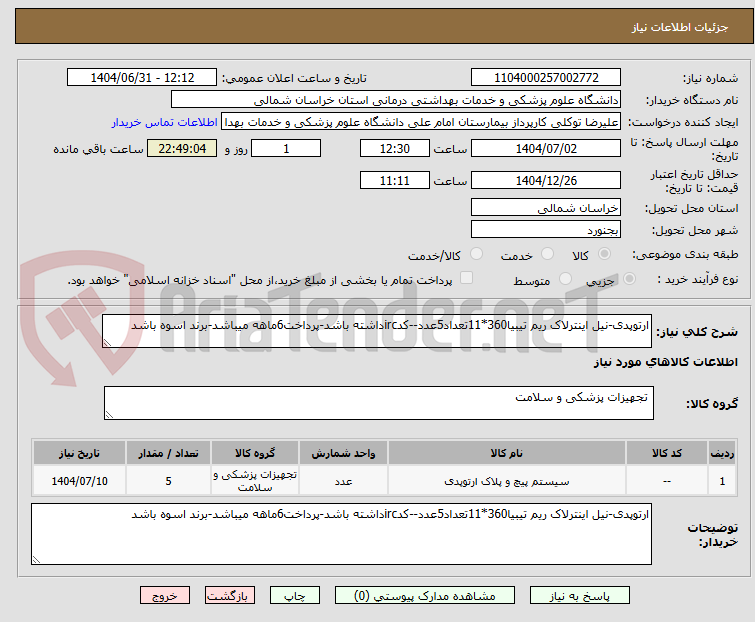The image size is (755, 622).
Task: Click the سیستم پیچ و پلاک ارتوپدی cell
Action: click(507, 480)
